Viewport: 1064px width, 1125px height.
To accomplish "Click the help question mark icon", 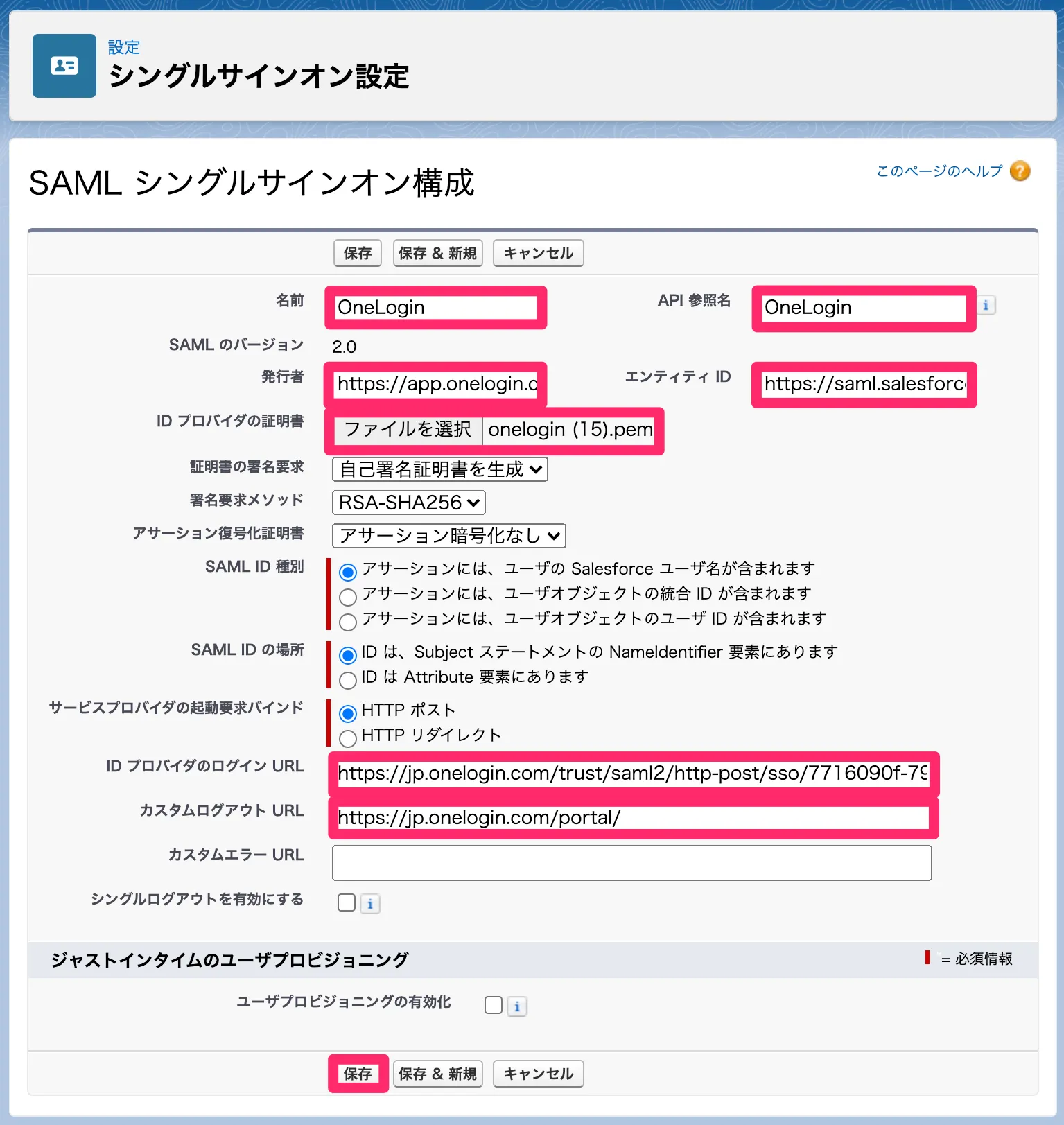I will coord(1020,171).
